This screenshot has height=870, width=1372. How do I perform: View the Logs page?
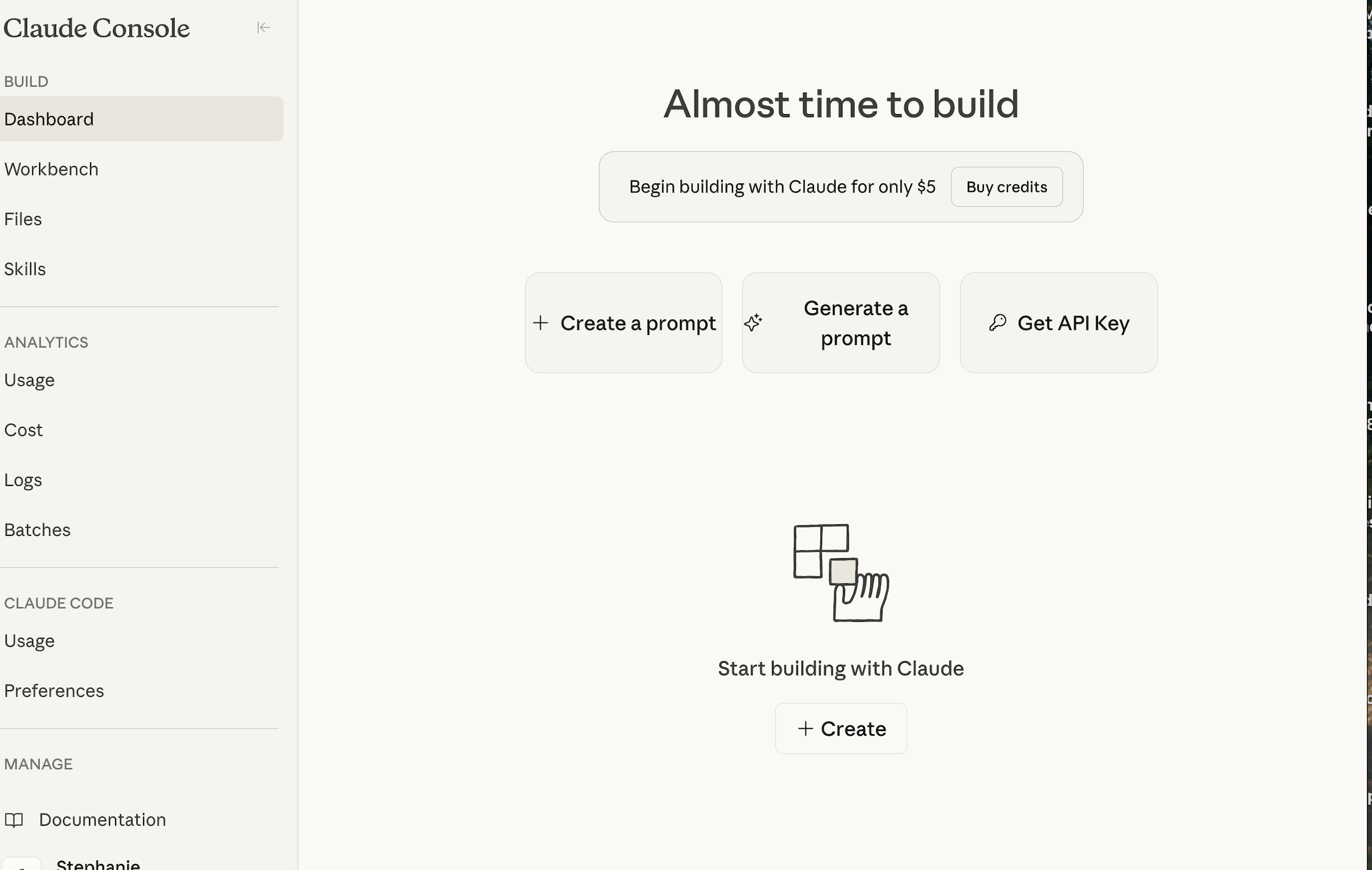(23, 480)
